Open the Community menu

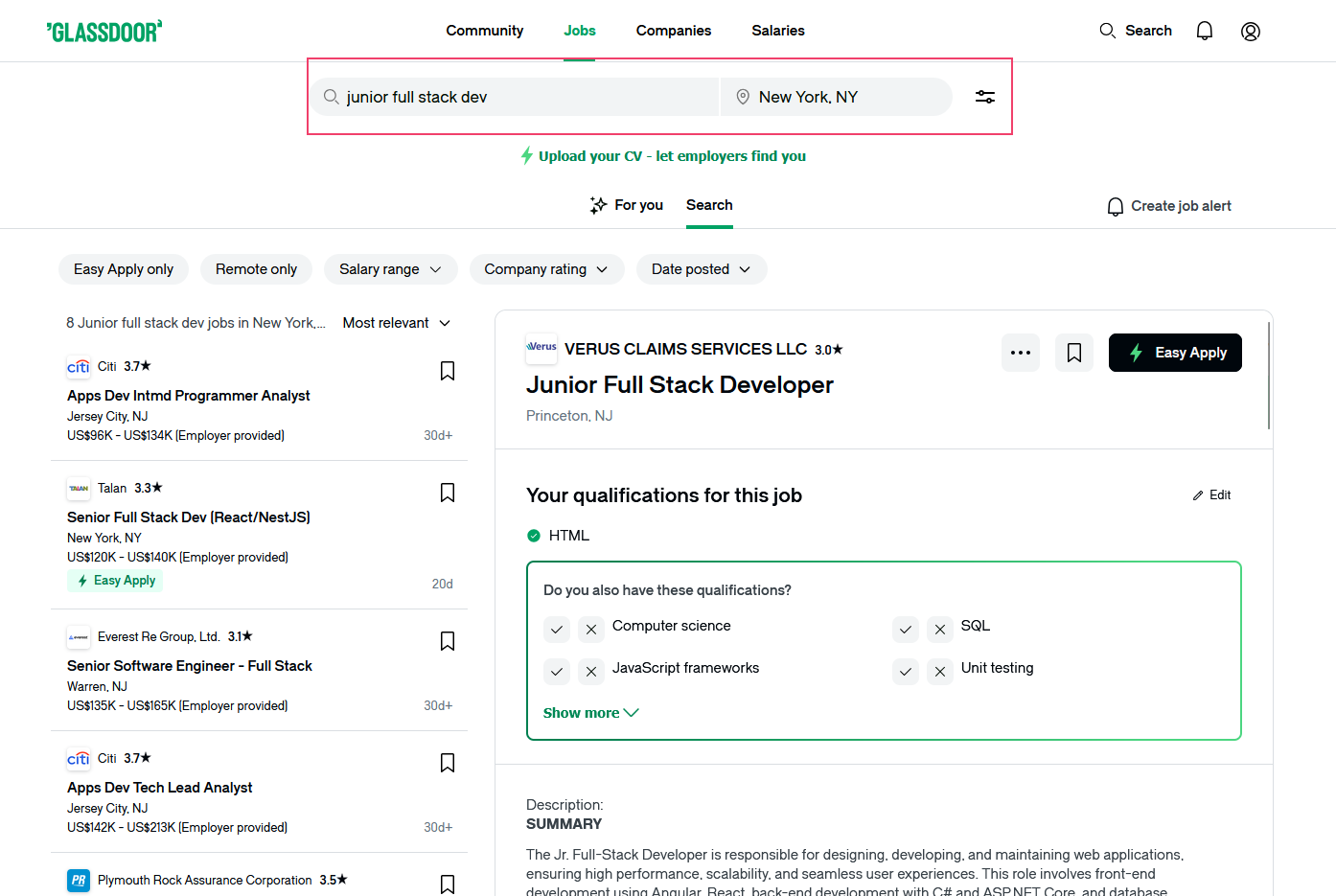click(485, 31)
